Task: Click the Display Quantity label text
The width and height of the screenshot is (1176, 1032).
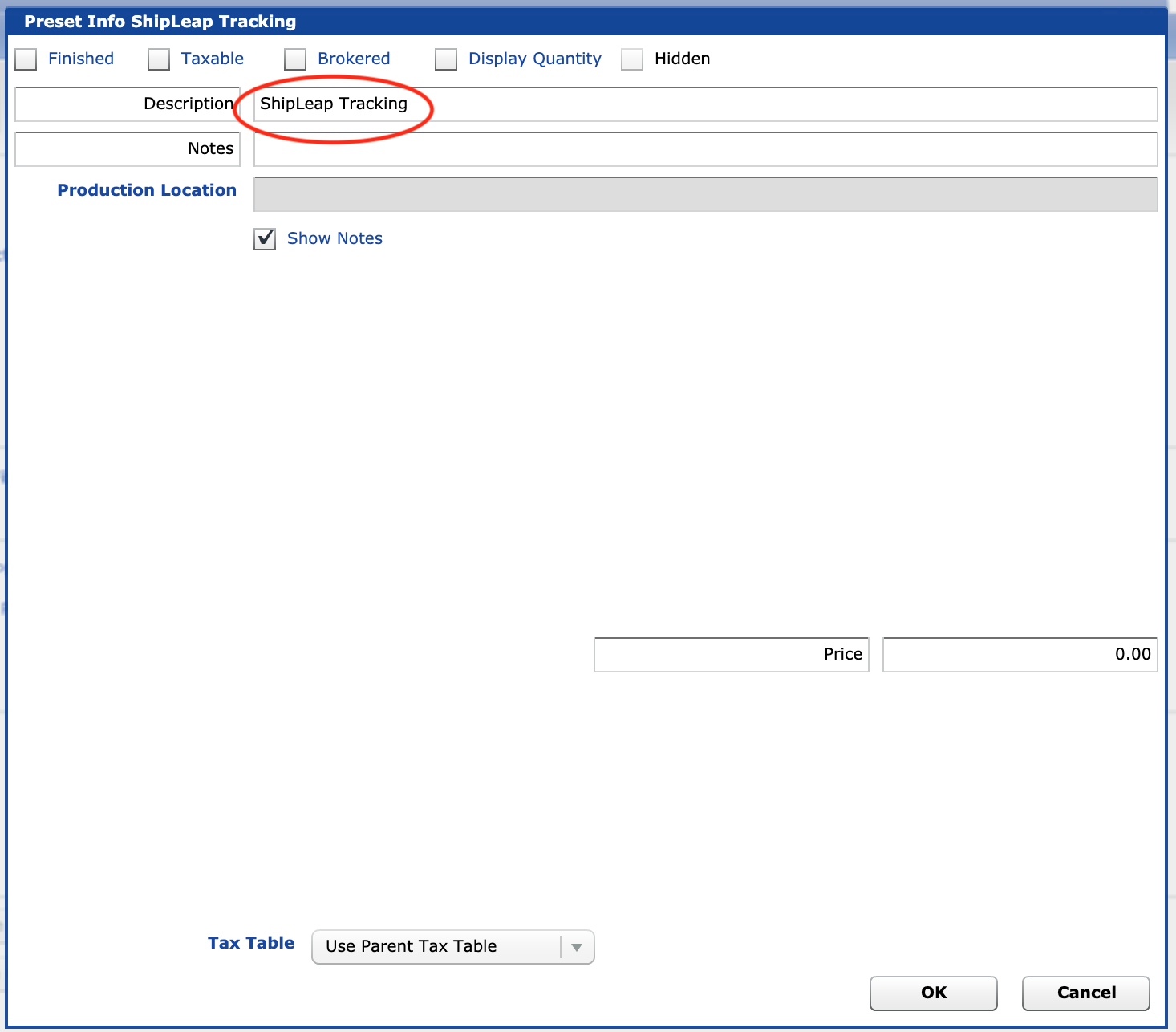Action: click(535, 59)
